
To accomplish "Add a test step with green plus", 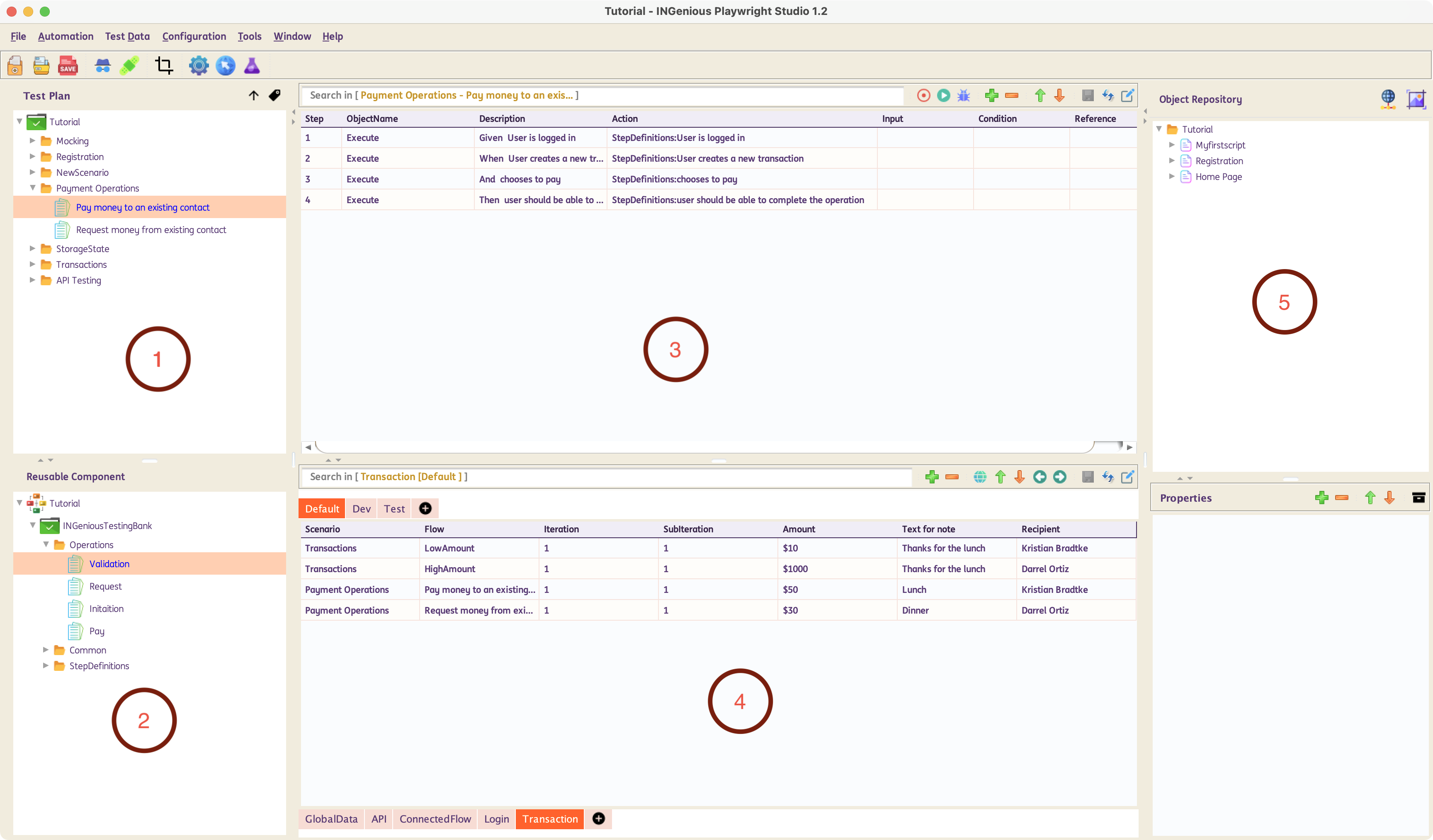I will (992, 95).
